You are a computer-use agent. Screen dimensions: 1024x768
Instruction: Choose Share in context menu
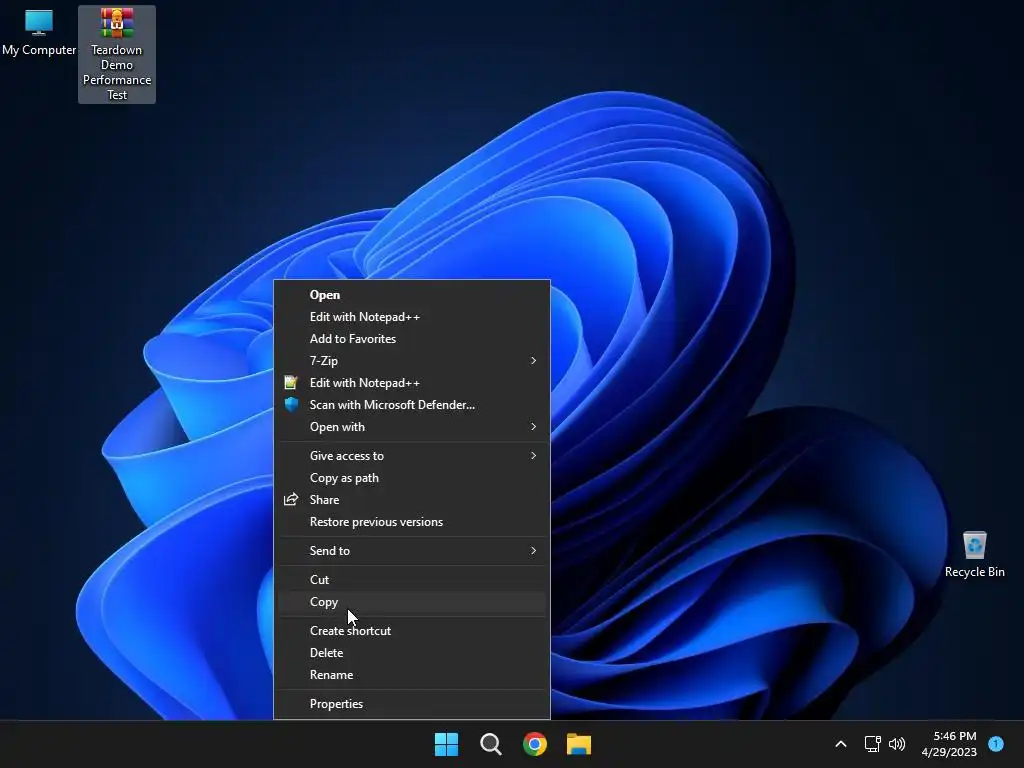tap(412, 500)
